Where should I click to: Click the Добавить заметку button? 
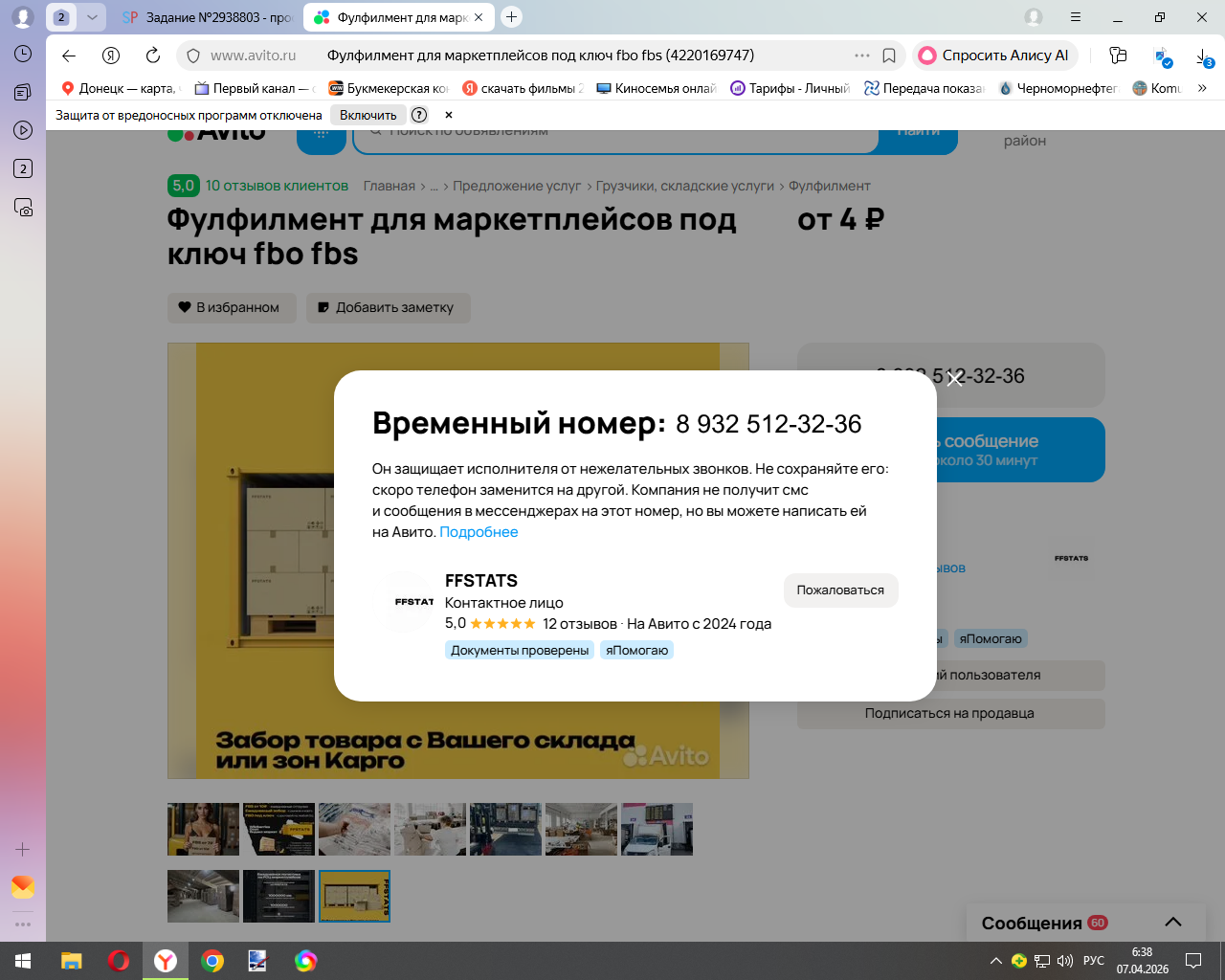(389, 308)
